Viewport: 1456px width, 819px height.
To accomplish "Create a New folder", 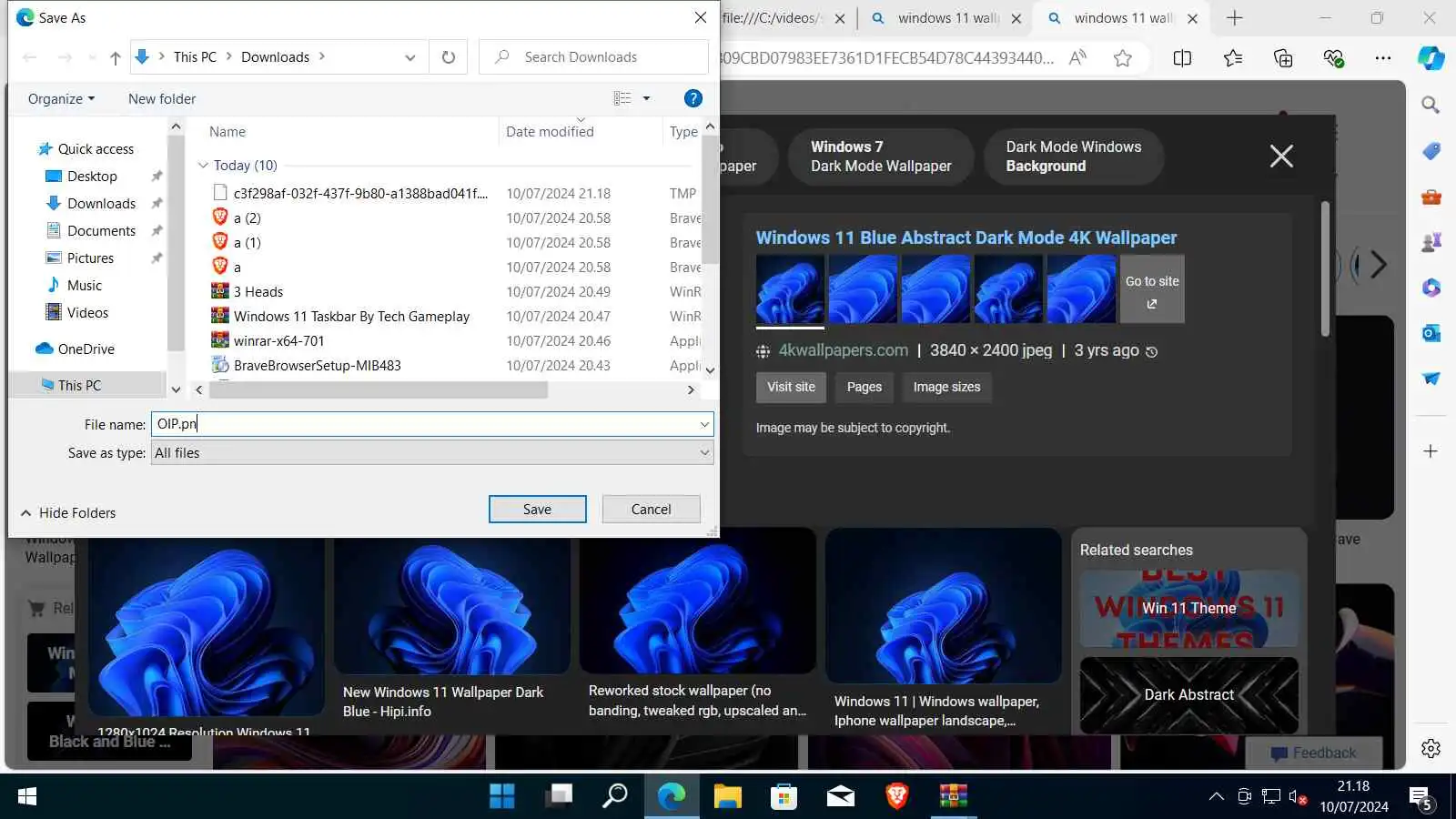I will pos(162,98).
